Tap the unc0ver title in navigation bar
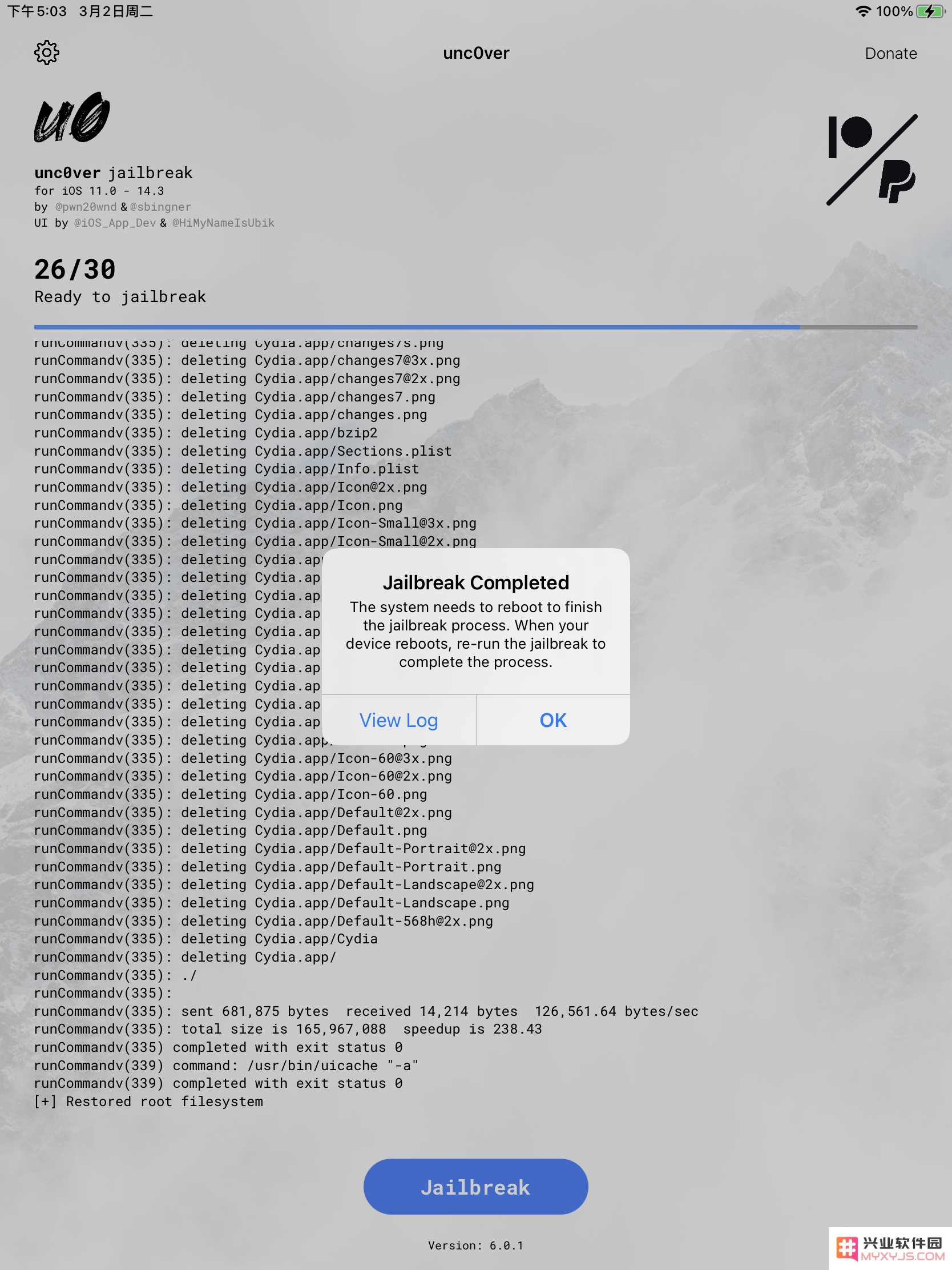 point(475,53)
